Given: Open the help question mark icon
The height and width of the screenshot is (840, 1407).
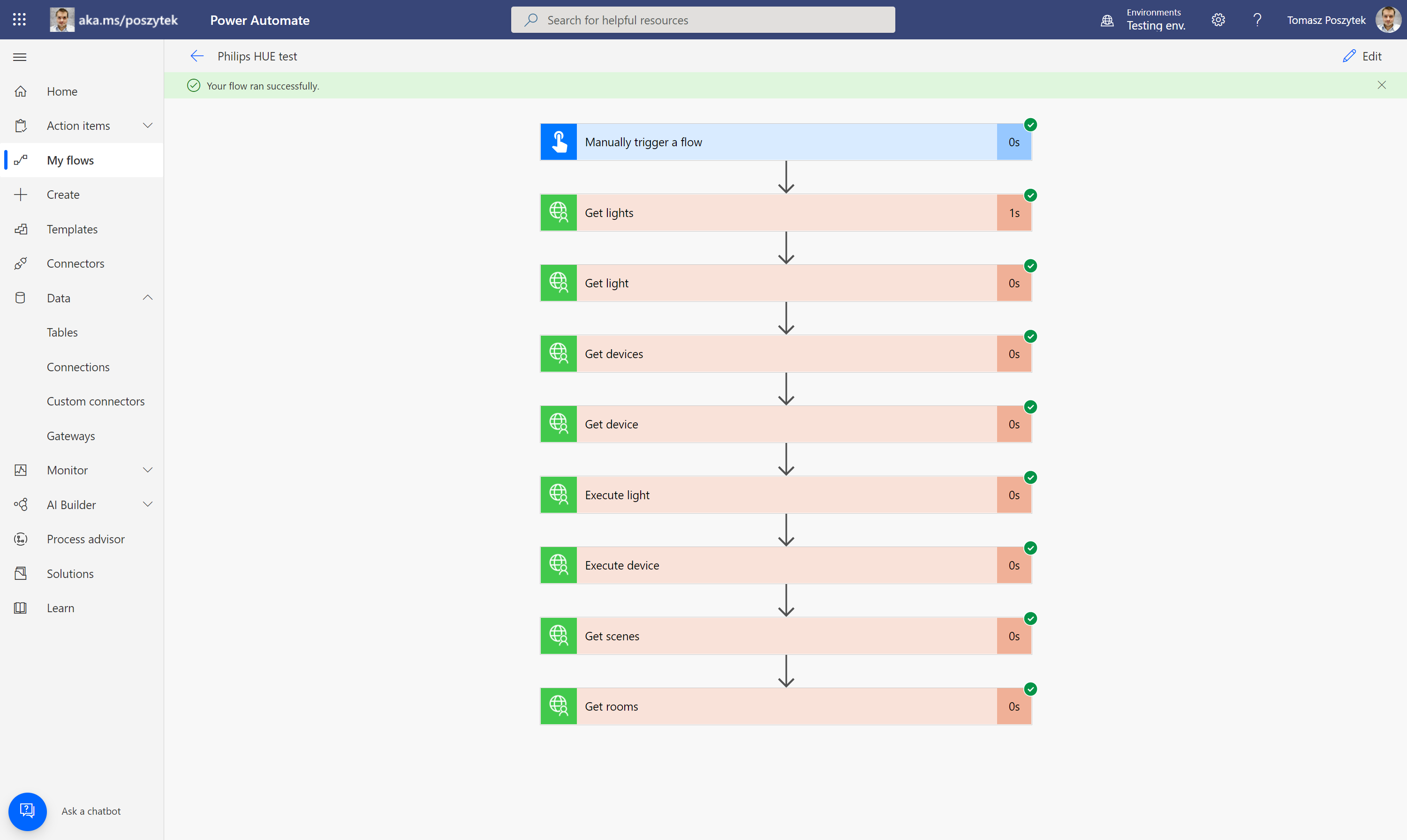Looking at the screenshot, I should point(1257,20).
